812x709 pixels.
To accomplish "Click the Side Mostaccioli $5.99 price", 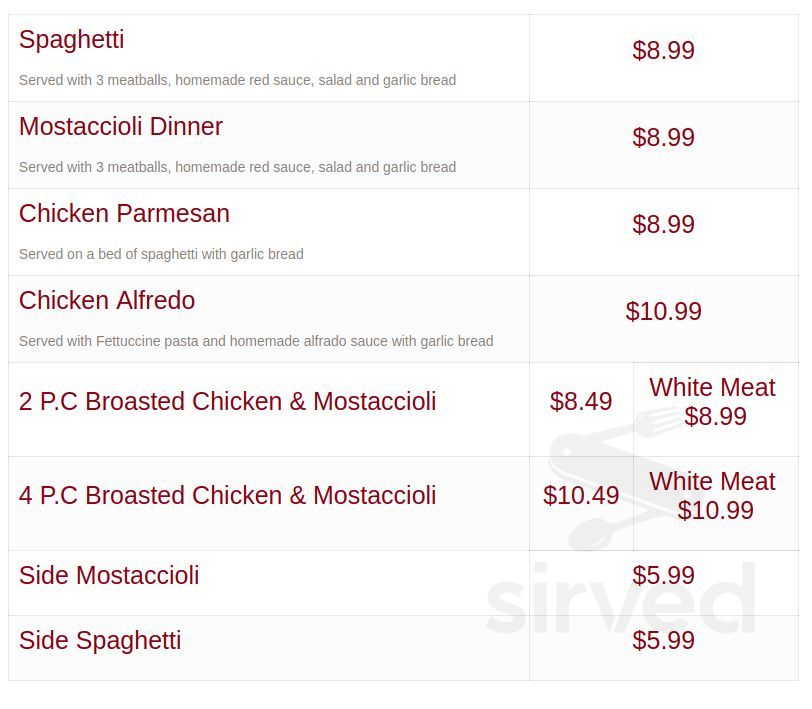I will (663, 575).
